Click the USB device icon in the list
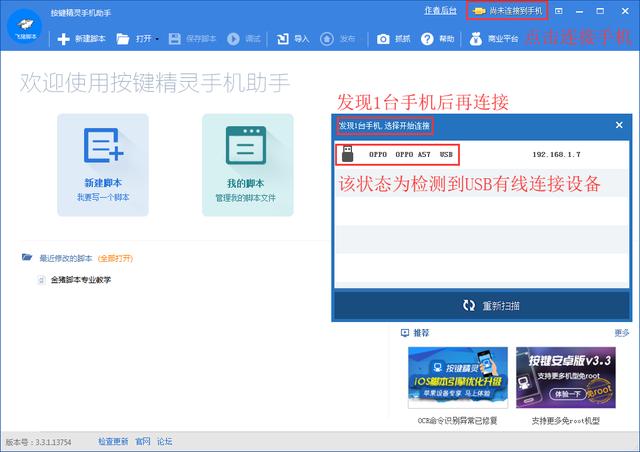This screenshot has width=640, height=452. click(x=347, y=154)
